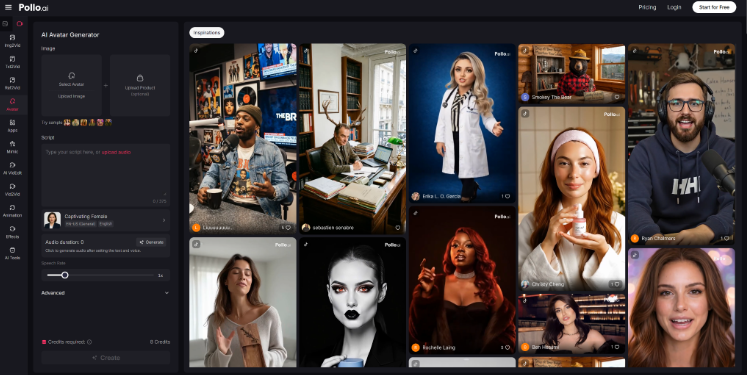Select the Inspirations tab
Screen dimensions: 747x375
coord(207,32)
